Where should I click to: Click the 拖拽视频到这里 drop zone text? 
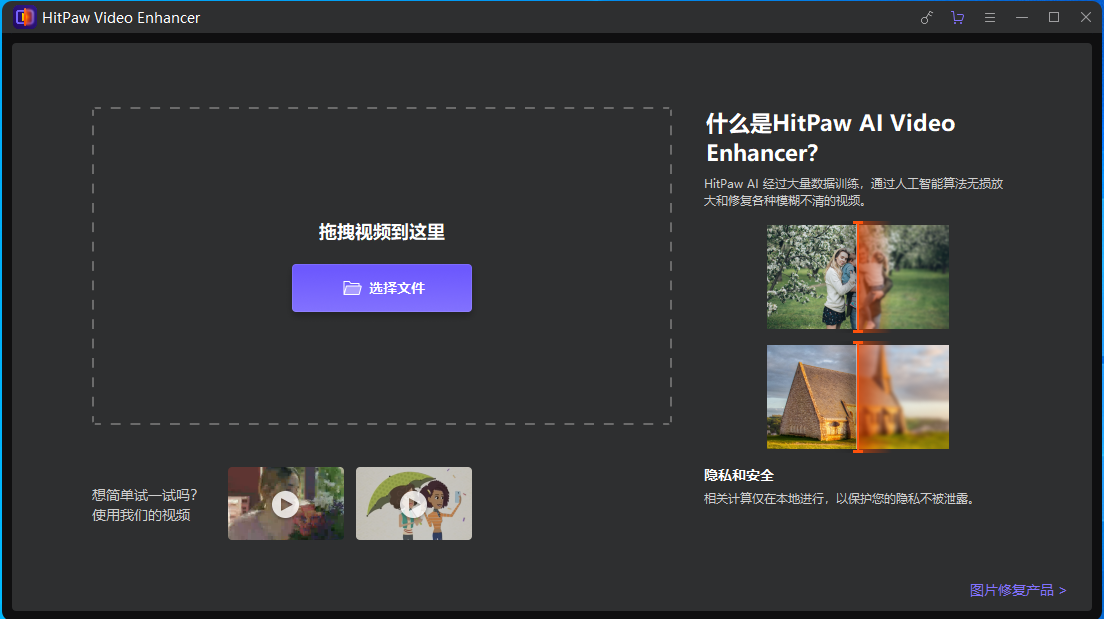tap(381, 232)
